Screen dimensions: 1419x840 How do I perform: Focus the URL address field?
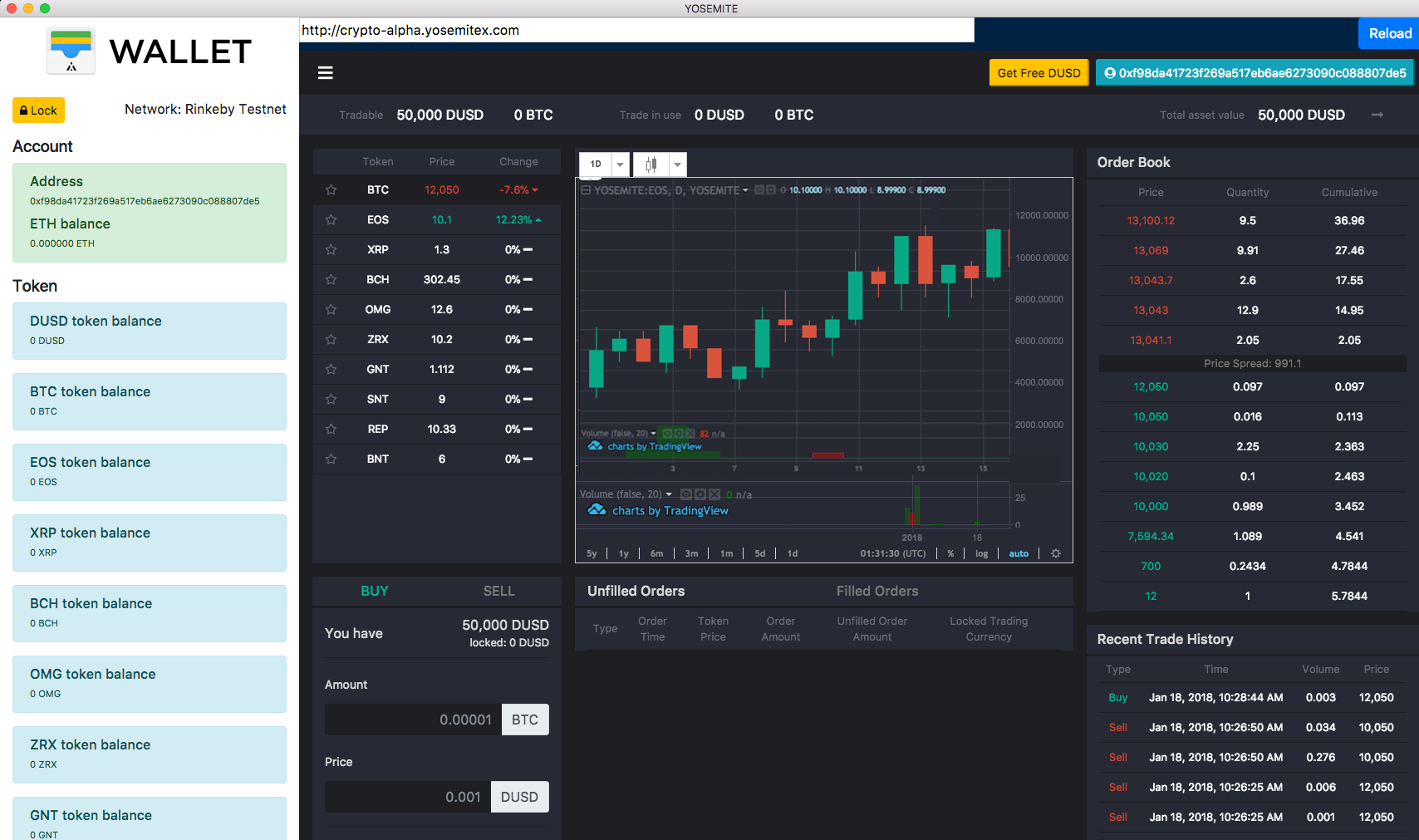[x=636, y=30]
